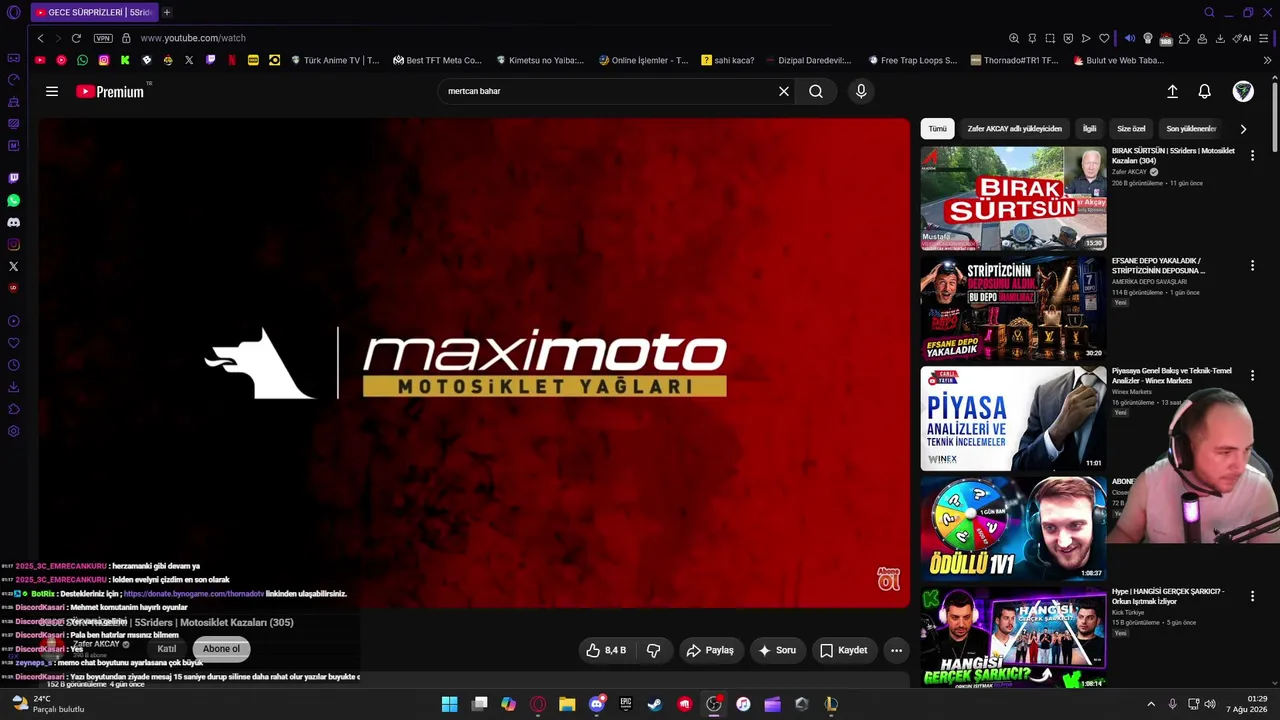Go back in the browser
Viewport: 1280px width, 720px height.
40,38
